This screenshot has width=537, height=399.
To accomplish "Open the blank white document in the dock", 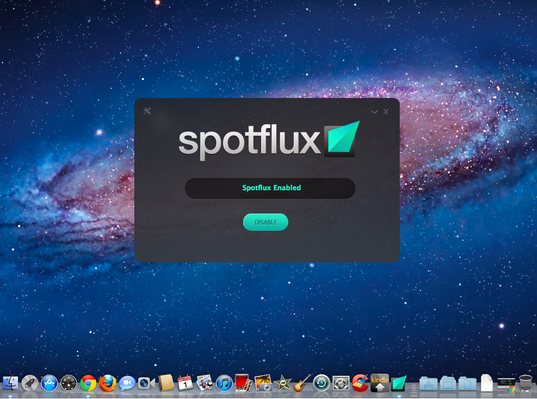I will pos(487,383).
